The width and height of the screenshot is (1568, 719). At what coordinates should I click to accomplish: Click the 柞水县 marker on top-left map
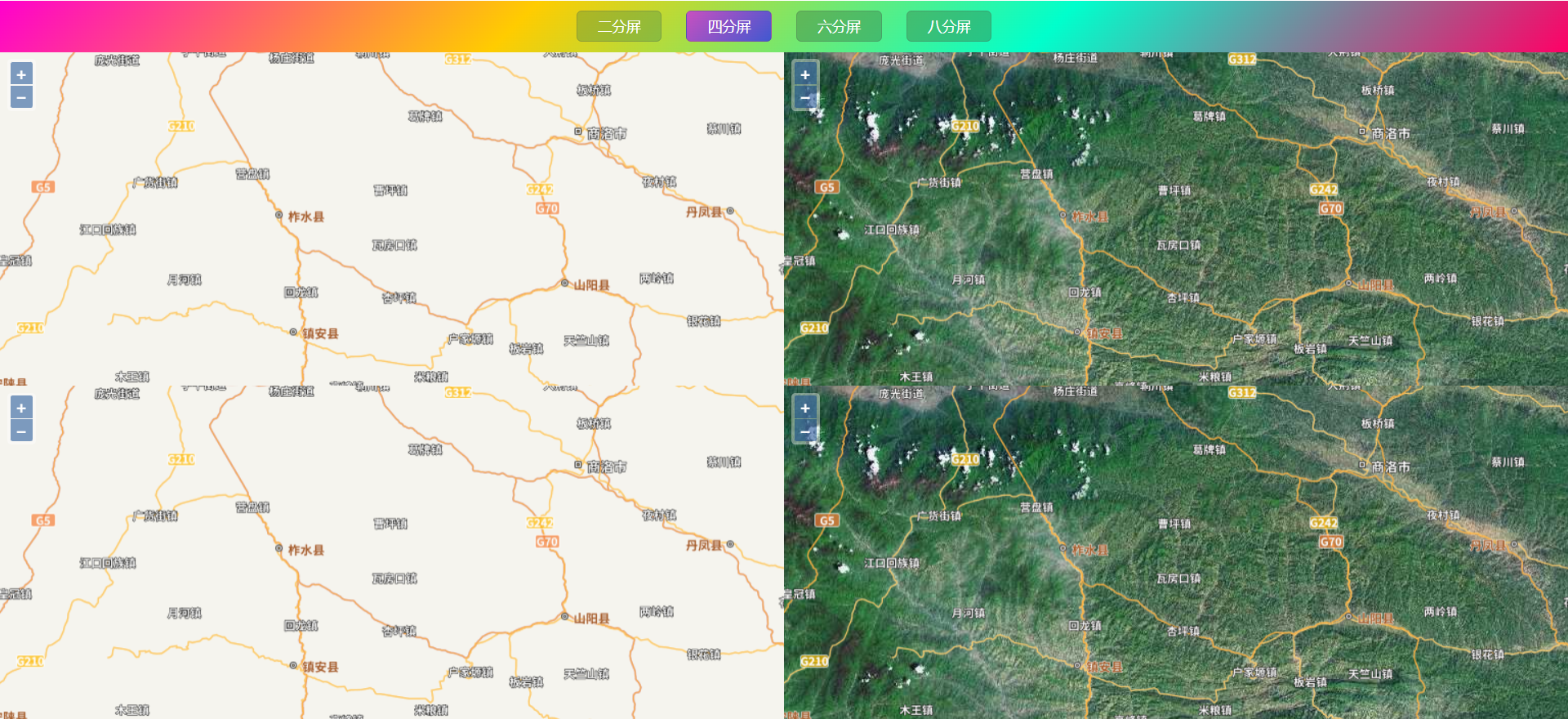(279, 216)
